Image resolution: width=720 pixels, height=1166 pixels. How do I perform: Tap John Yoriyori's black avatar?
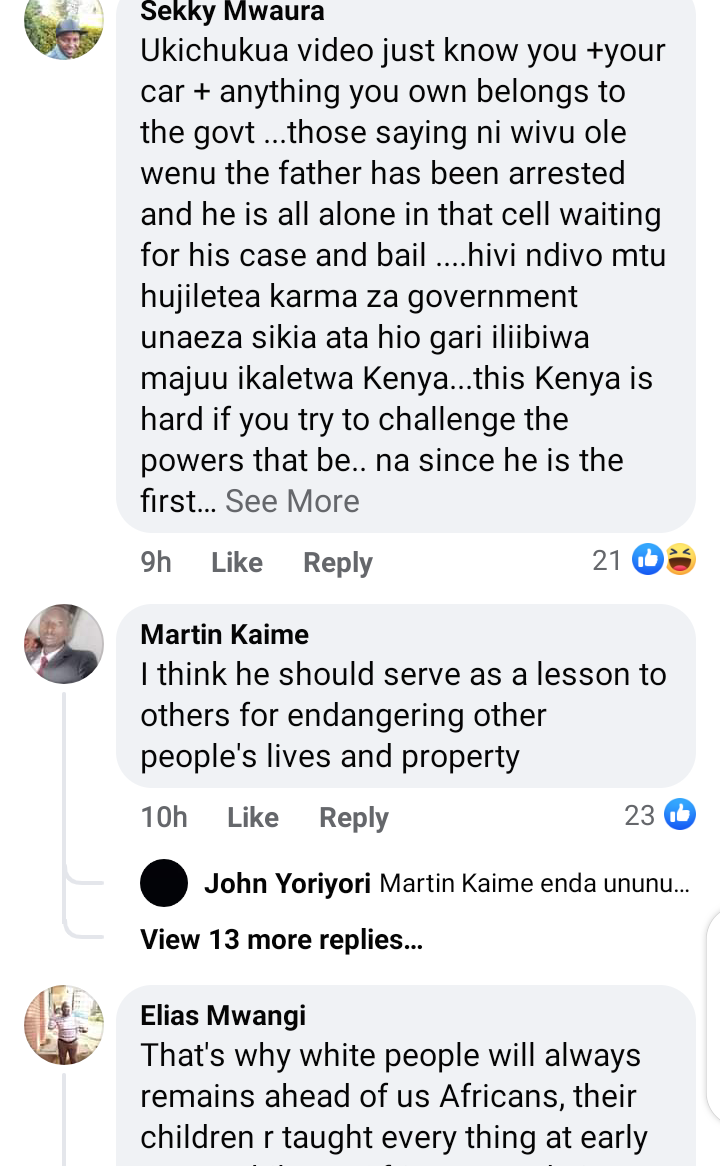(x=164, y=883)
